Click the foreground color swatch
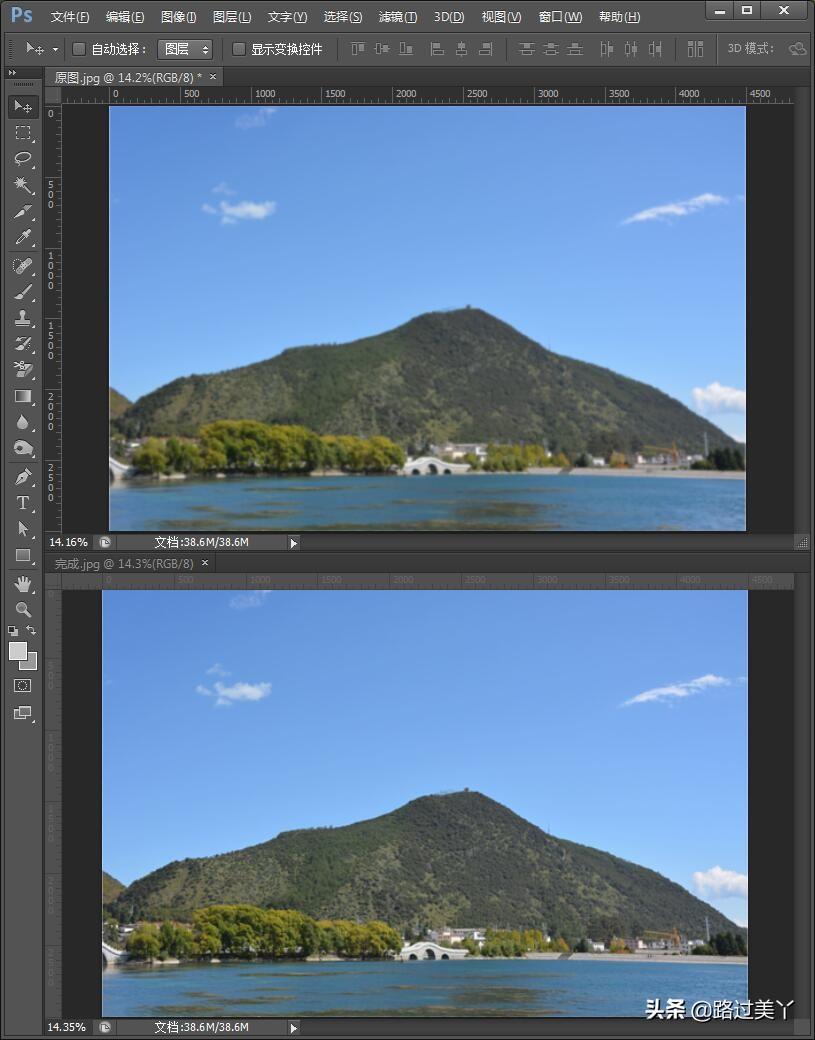 click(18, 651)
